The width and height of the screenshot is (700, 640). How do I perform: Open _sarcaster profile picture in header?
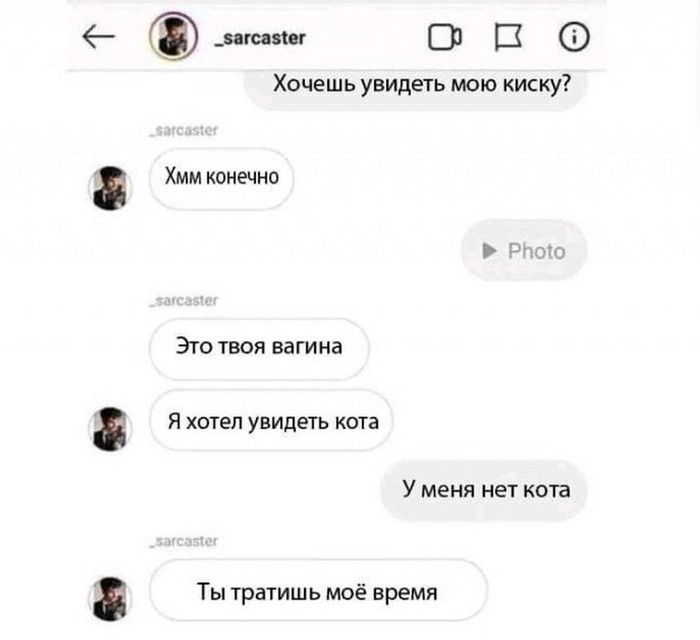point(173,36)
